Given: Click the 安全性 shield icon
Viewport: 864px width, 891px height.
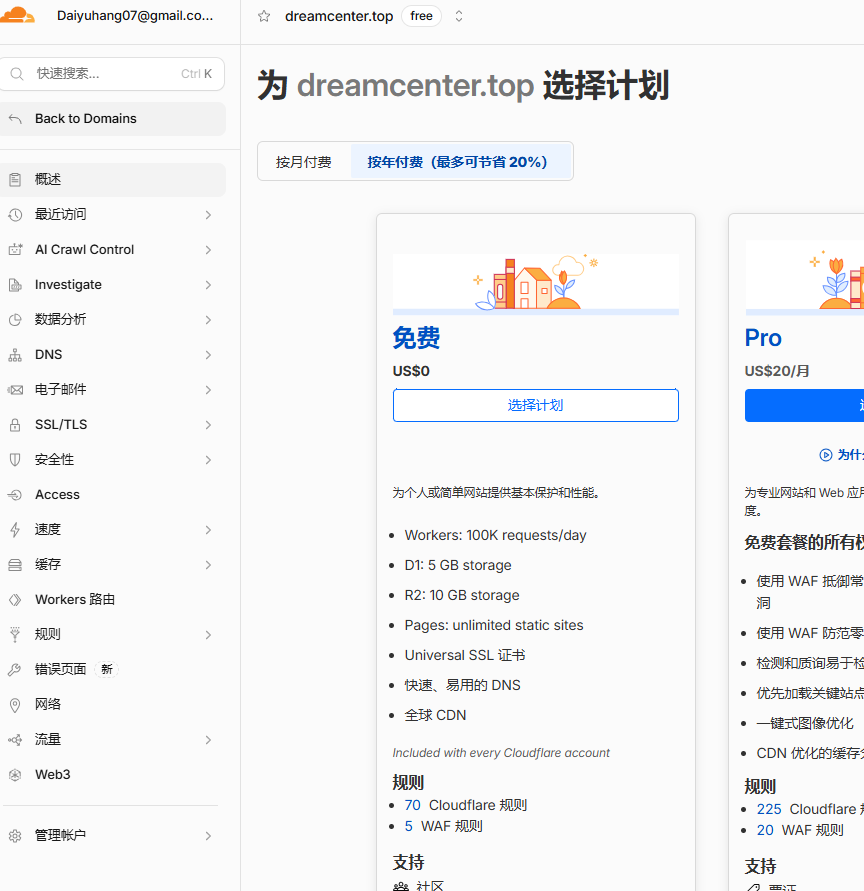Looking at the screenshot, I should point(15,460).
